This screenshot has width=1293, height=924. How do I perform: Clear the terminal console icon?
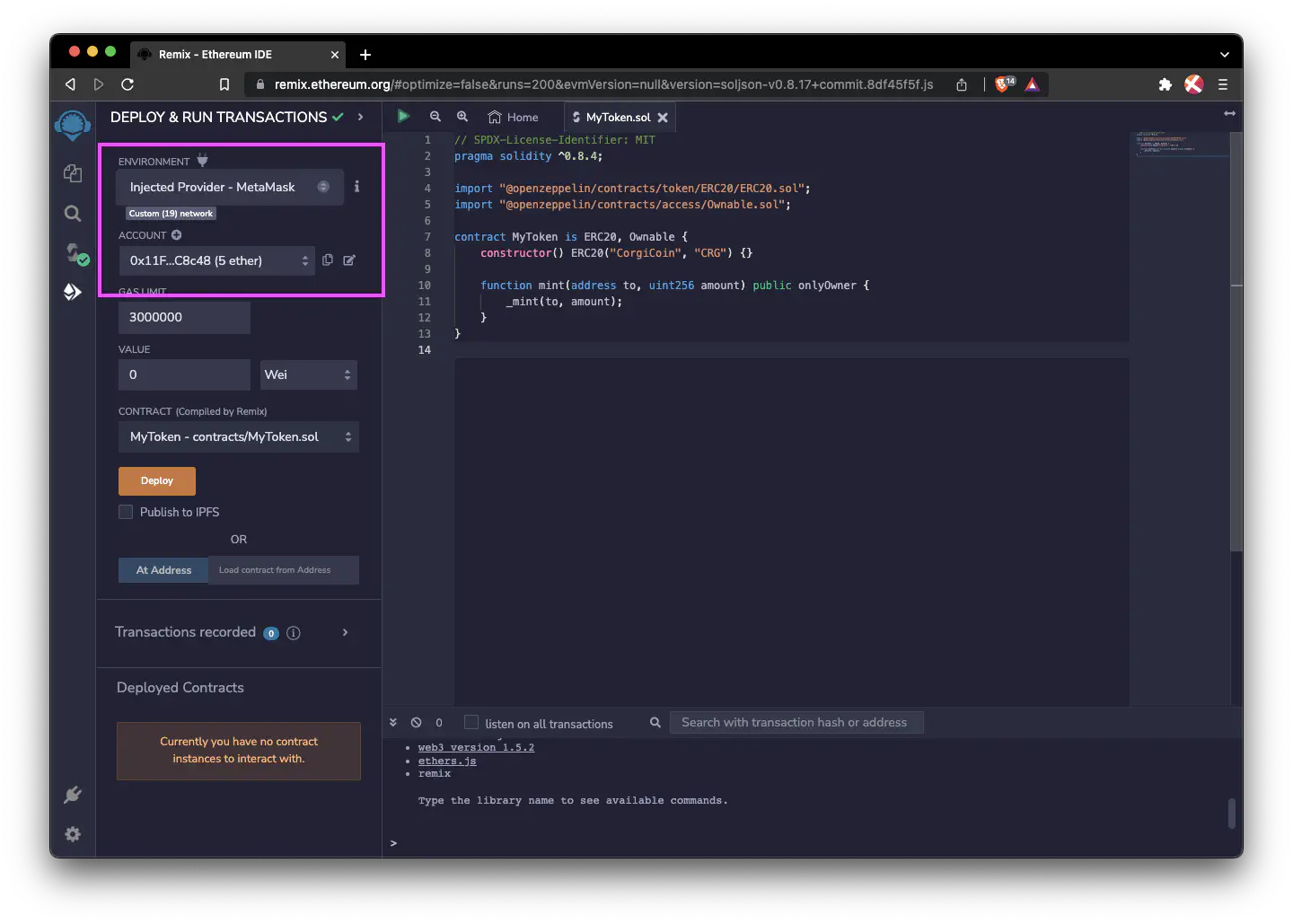(417, 722)
